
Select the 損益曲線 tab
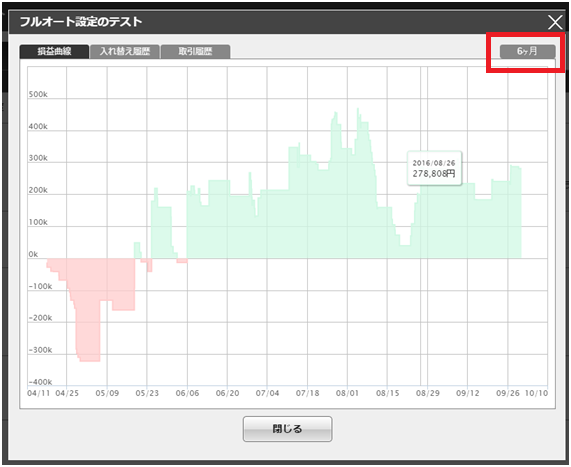tap(54, 51)
